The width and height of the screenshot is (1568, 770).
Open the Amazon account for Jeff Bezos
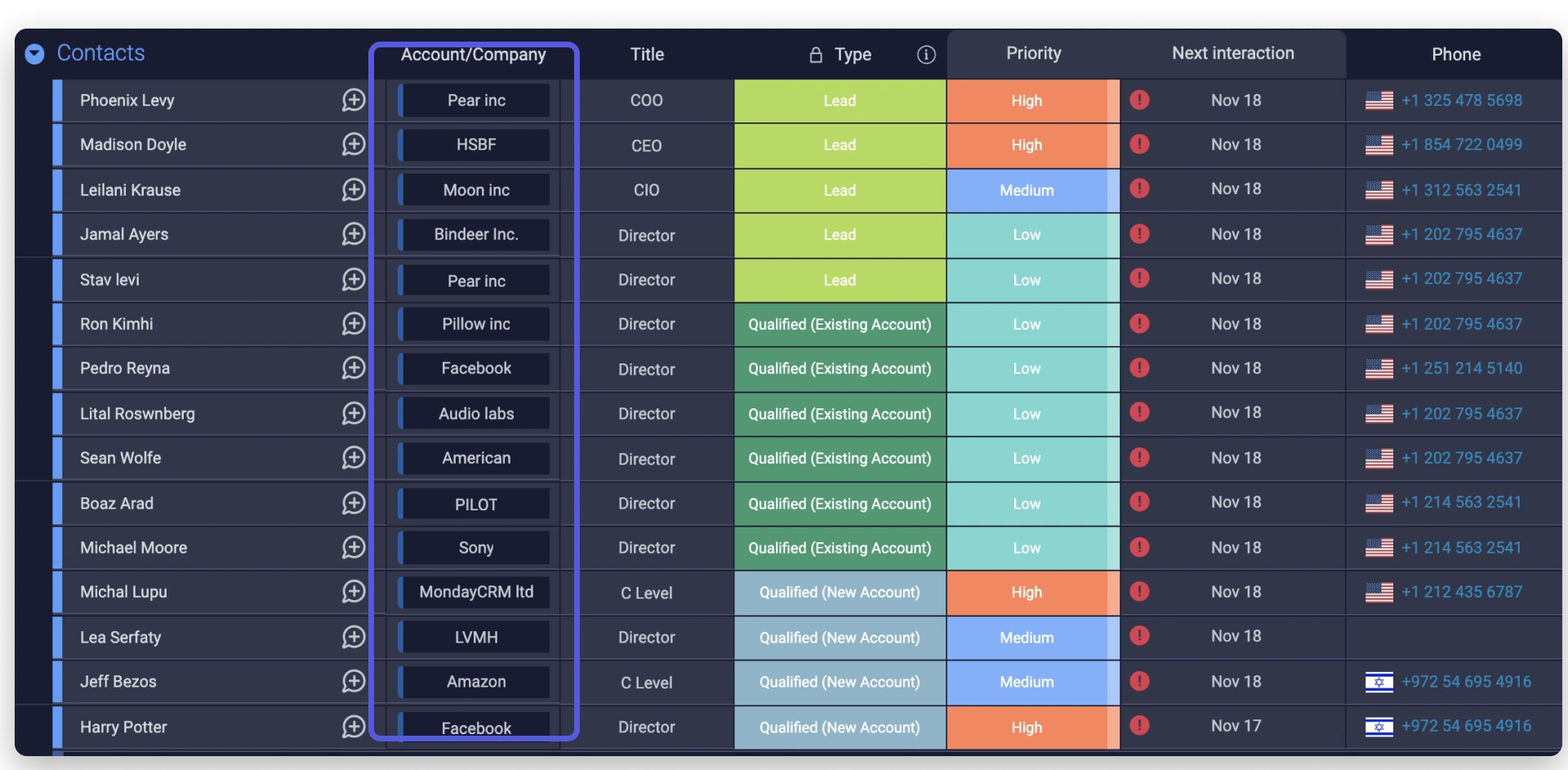(x=475, y=682)
